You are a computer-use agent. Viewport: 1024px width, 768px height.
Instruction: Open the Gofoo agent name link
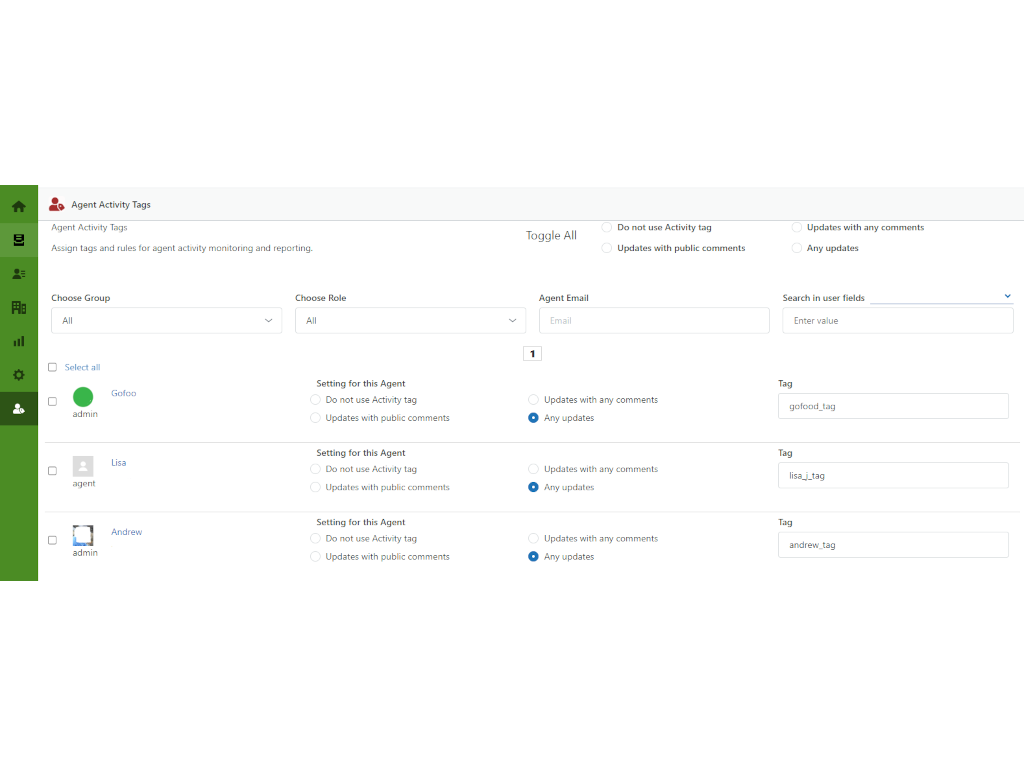coord(123,393)
